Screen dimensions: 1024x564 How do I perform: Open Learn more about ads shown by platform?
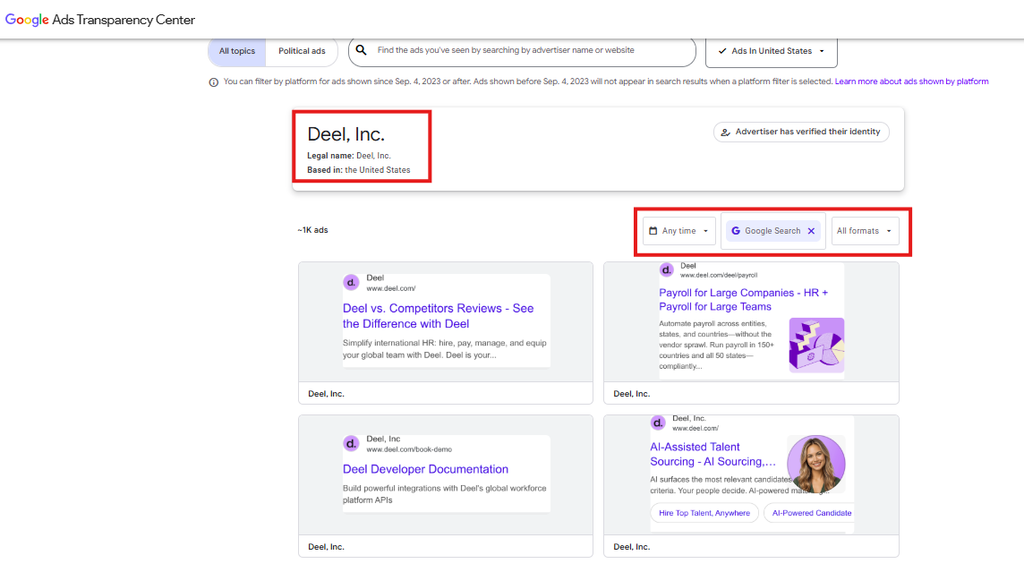coord(912,82)
